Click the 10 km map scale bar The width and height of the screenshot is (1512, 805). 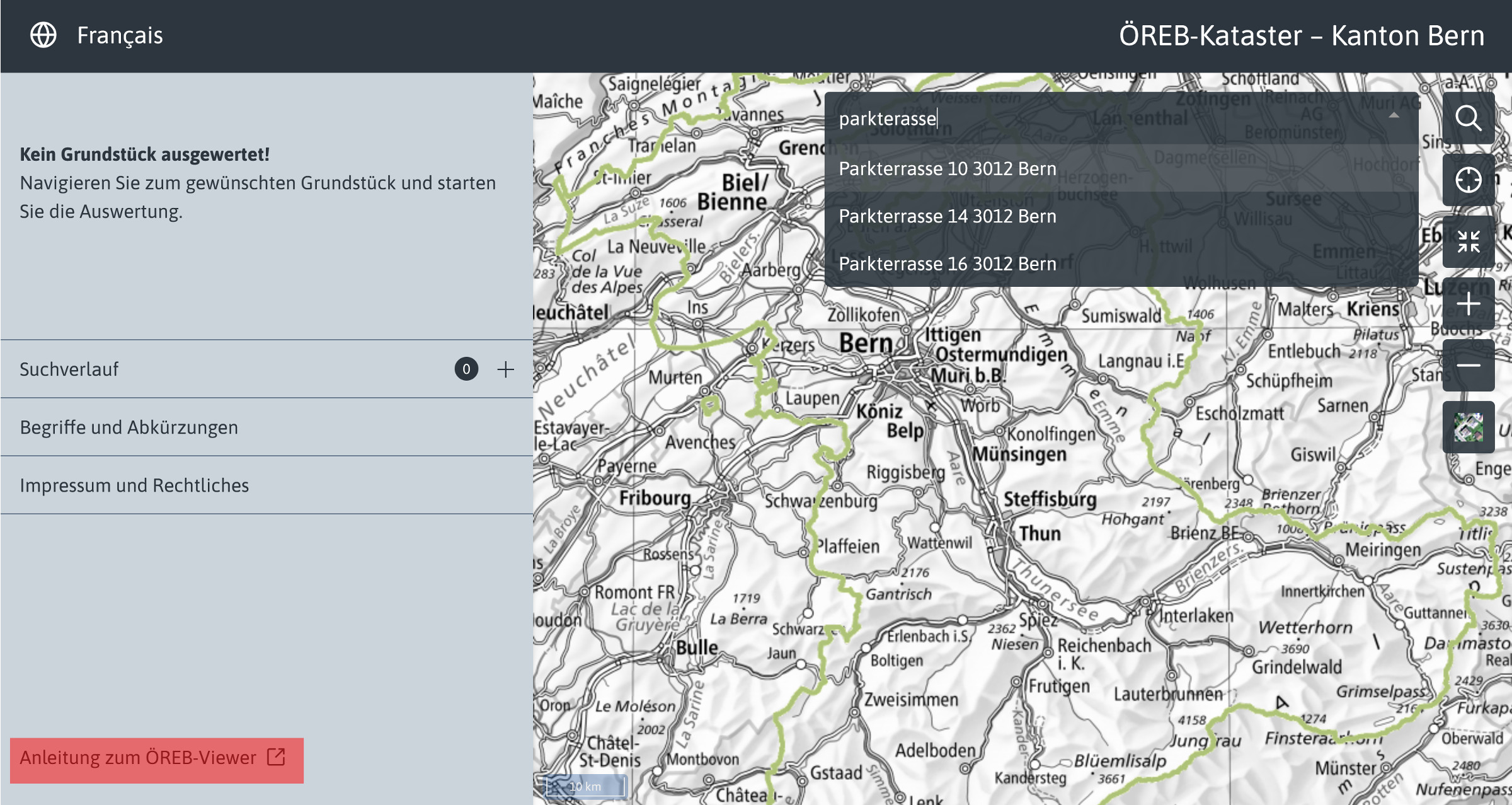[x=586, y=786]
